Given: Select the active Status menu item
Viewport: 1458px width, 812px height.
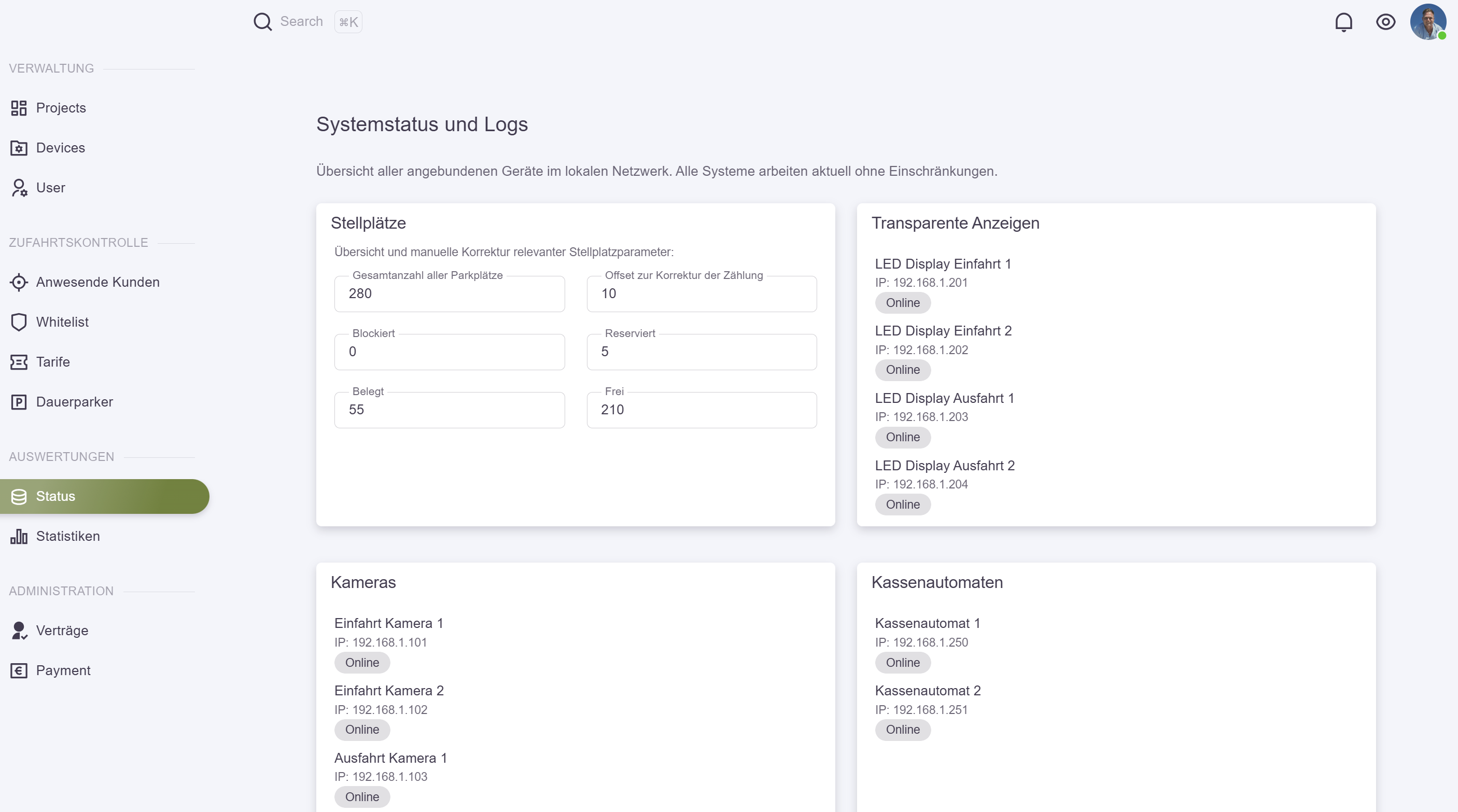Looking at the screenshot, I should [55, 496].
